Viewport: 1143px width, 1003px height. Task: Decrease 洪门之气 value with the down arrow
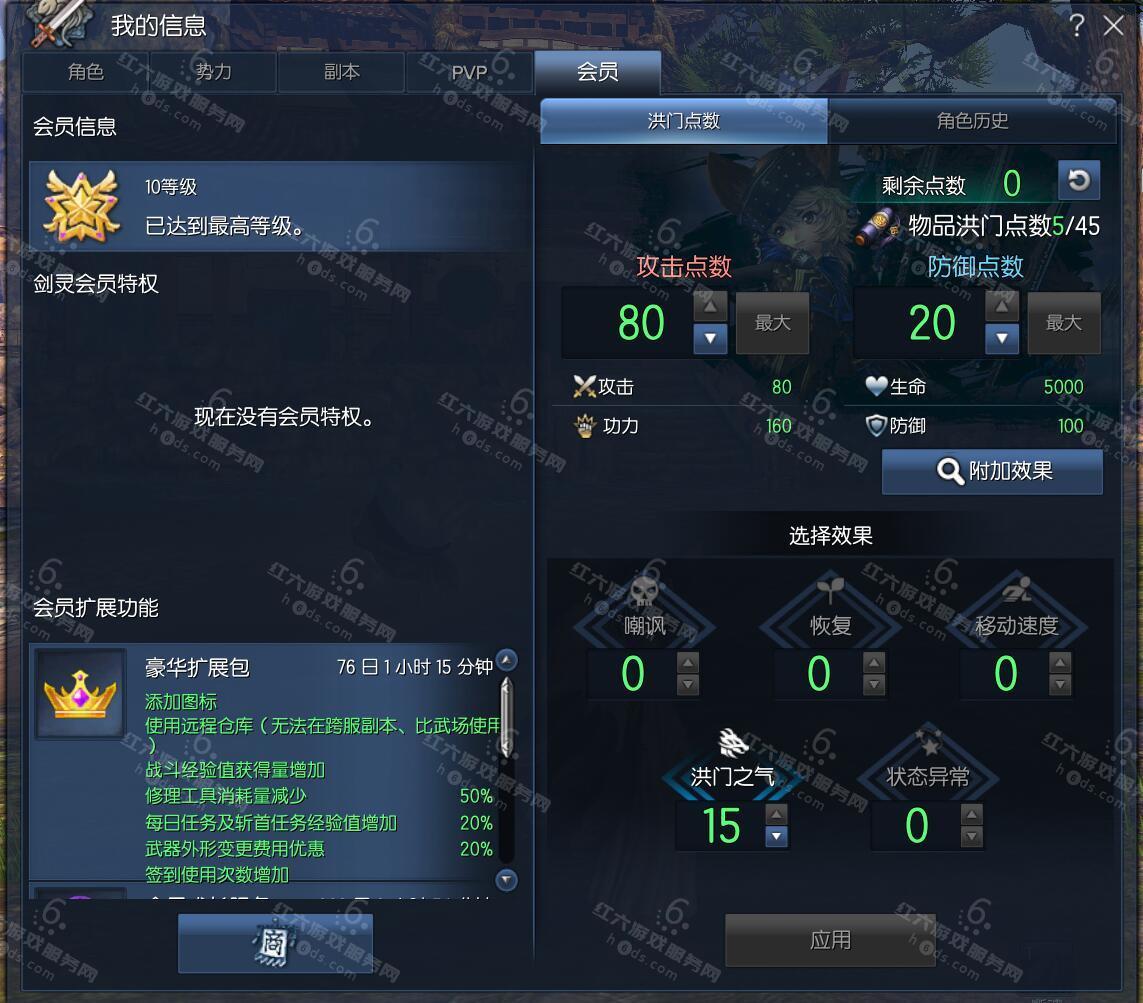(776, 837)
